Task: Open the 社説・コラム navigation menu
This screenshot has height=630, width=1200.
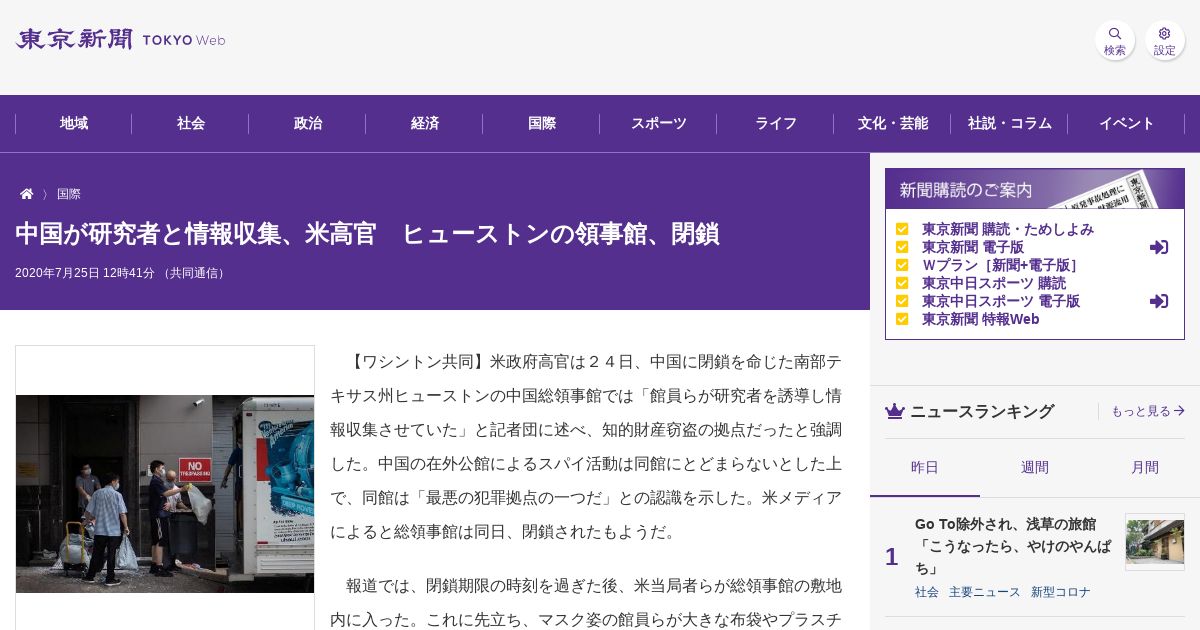Action: [1010, 123]
